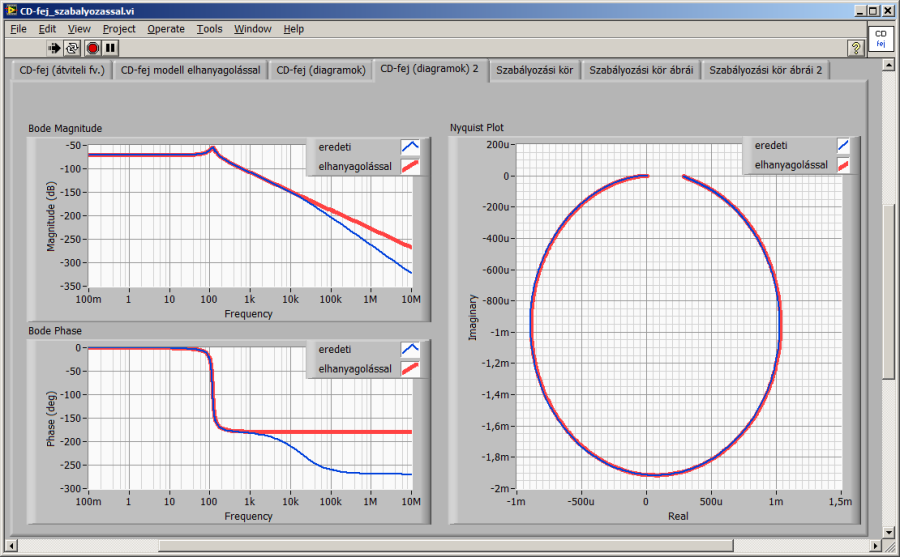The width and height of the screenshot is (900, 557).
Task: Click Bode Magnitude eredeti plot legend icon
Action: 410,147
